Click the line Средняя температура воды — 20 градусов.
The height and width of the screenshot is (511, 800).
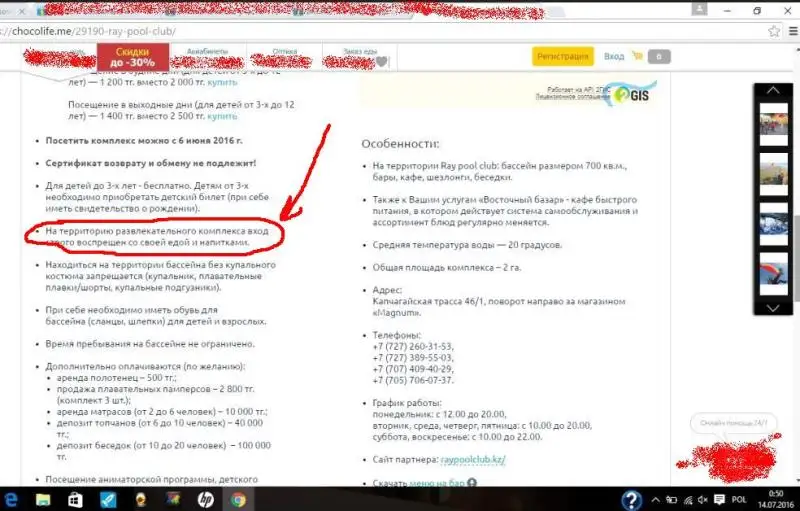(x=467, y=245)
